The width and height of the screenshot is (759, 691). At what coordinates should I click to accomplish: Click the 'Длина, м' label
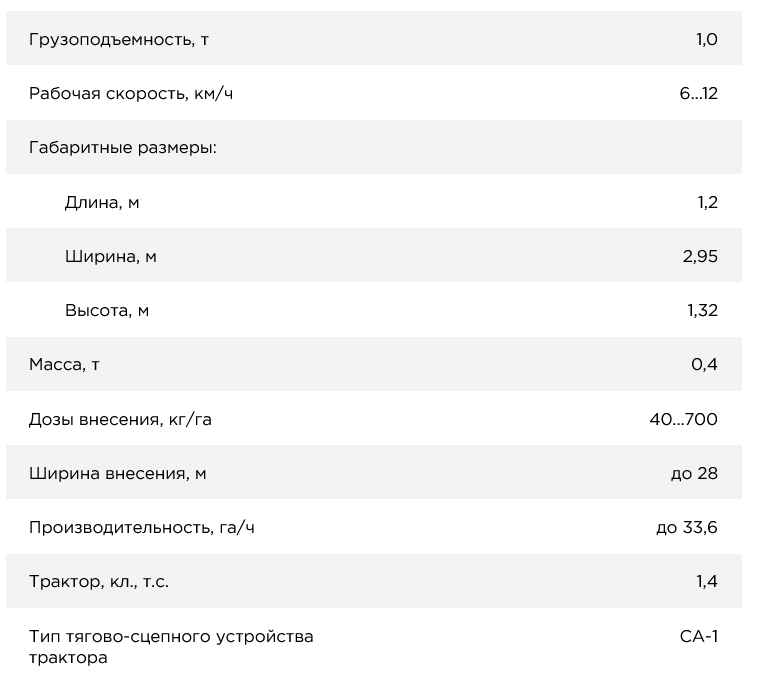pos(102,202)
